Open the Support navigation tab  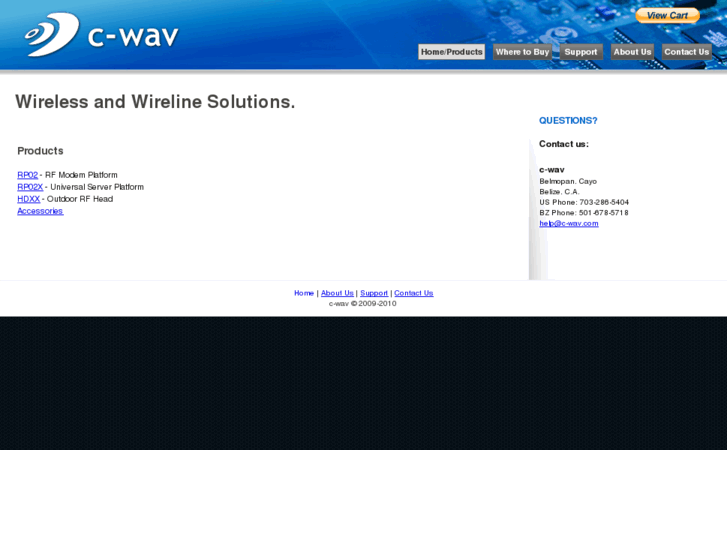[581, 52]
